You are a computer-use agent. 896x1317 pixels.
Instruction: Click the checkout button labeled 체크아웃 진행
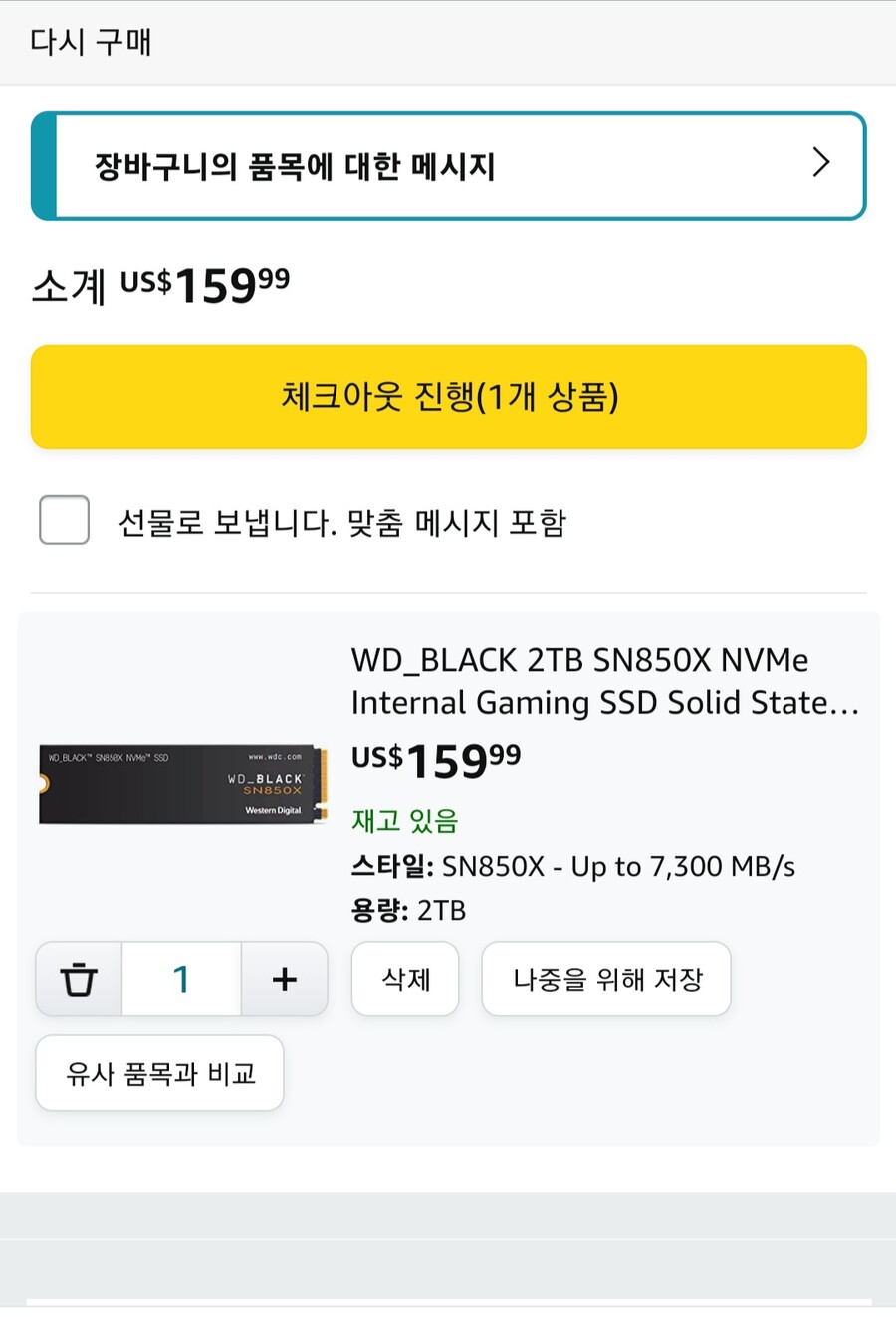448,397
